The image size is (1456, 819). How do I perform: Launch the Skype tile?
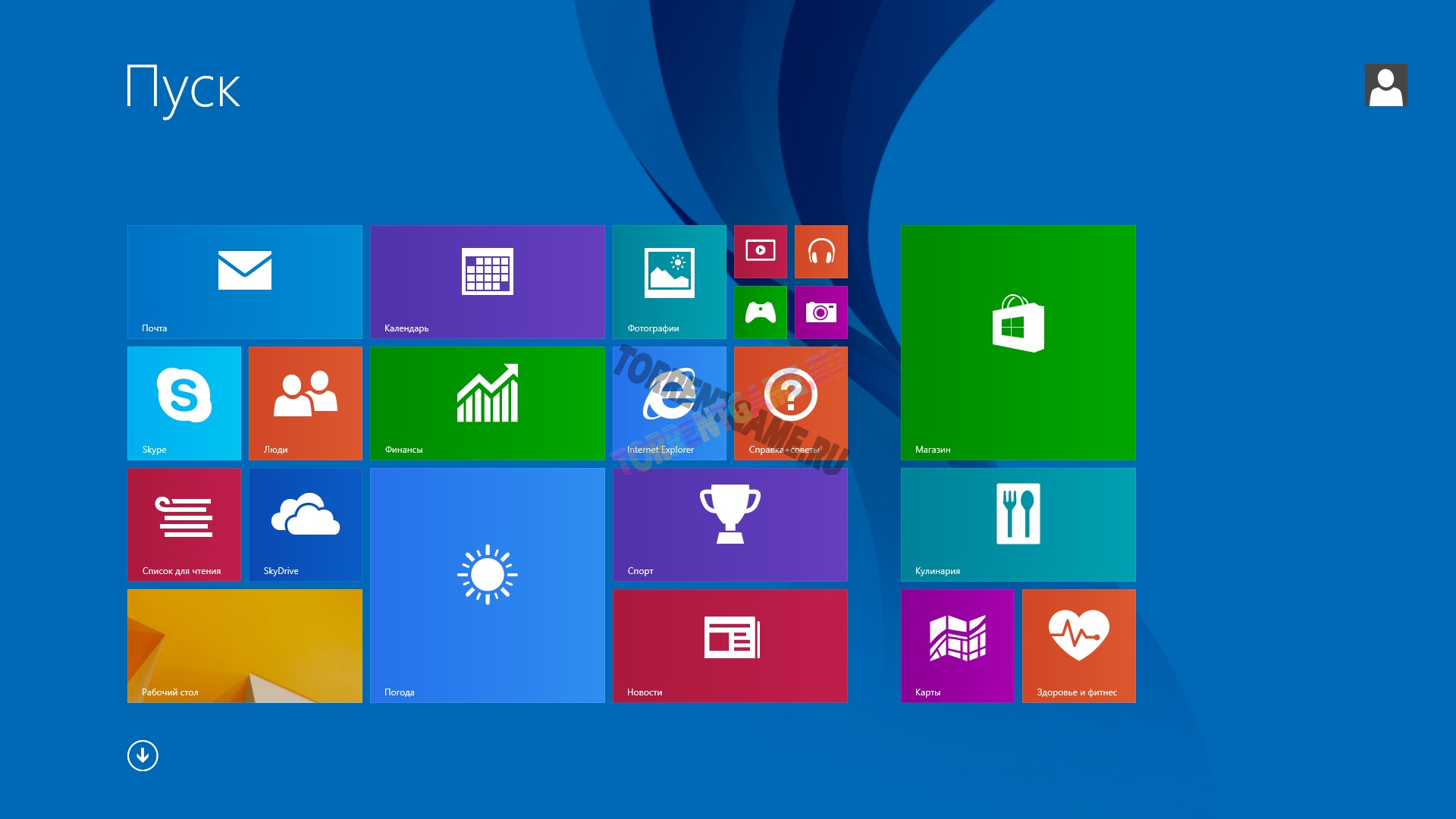click(184, 403)
